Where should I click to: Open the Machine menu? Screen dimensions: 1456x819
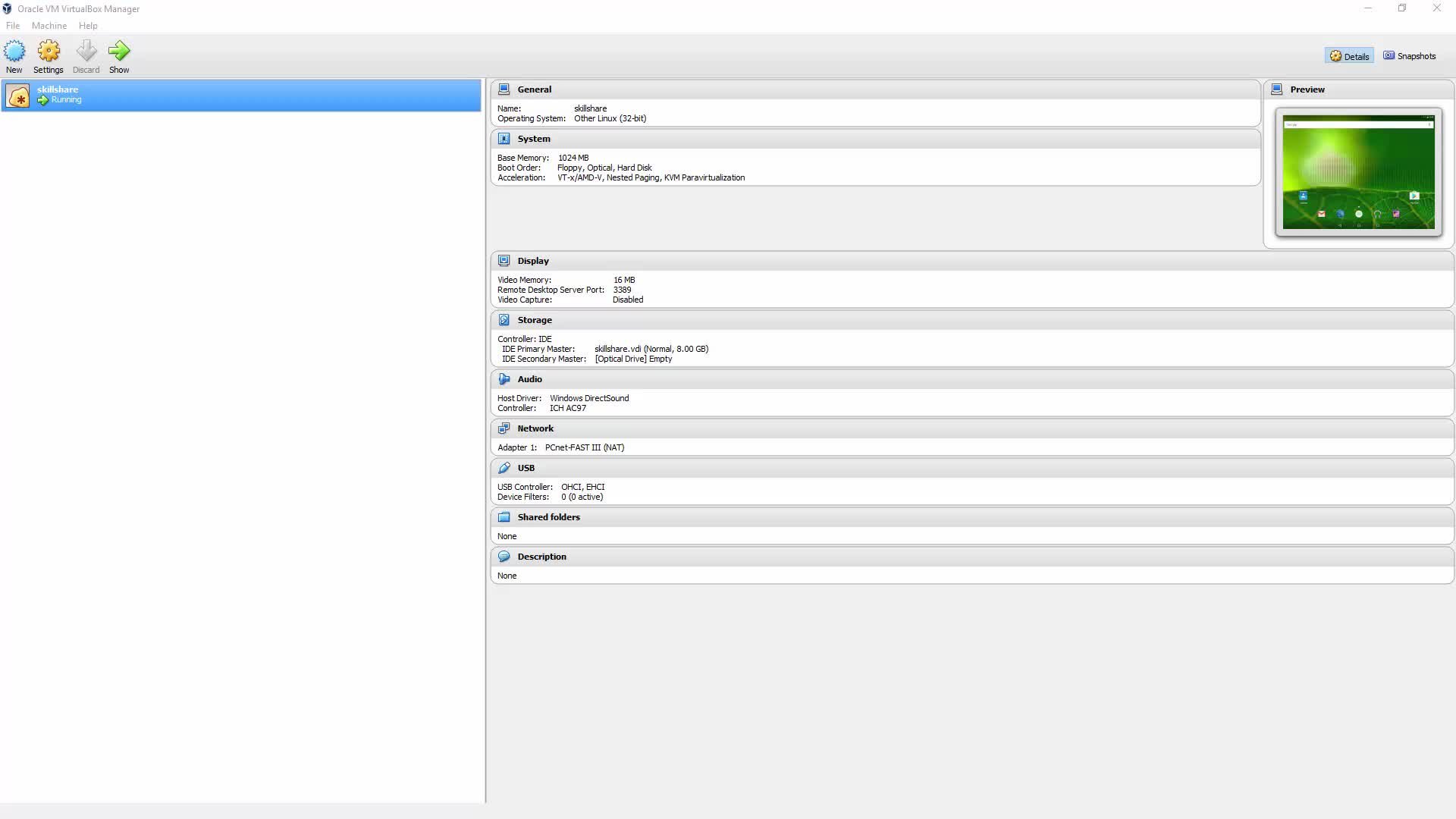pos(49,25)
